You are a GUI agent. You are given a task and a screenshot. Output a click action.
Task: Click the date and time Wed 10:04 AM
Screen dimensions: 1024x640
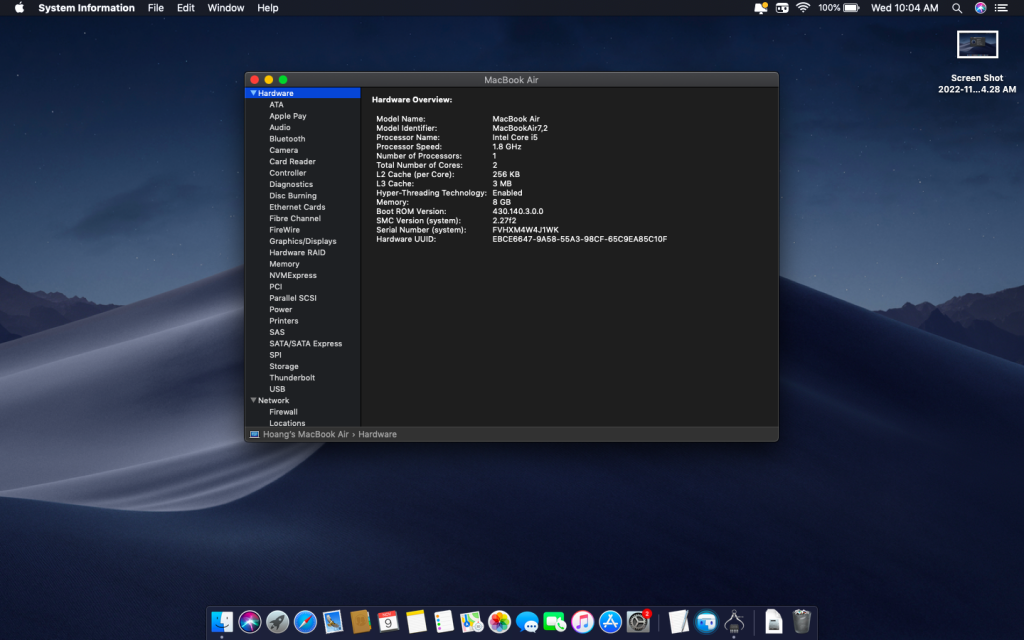904,8
